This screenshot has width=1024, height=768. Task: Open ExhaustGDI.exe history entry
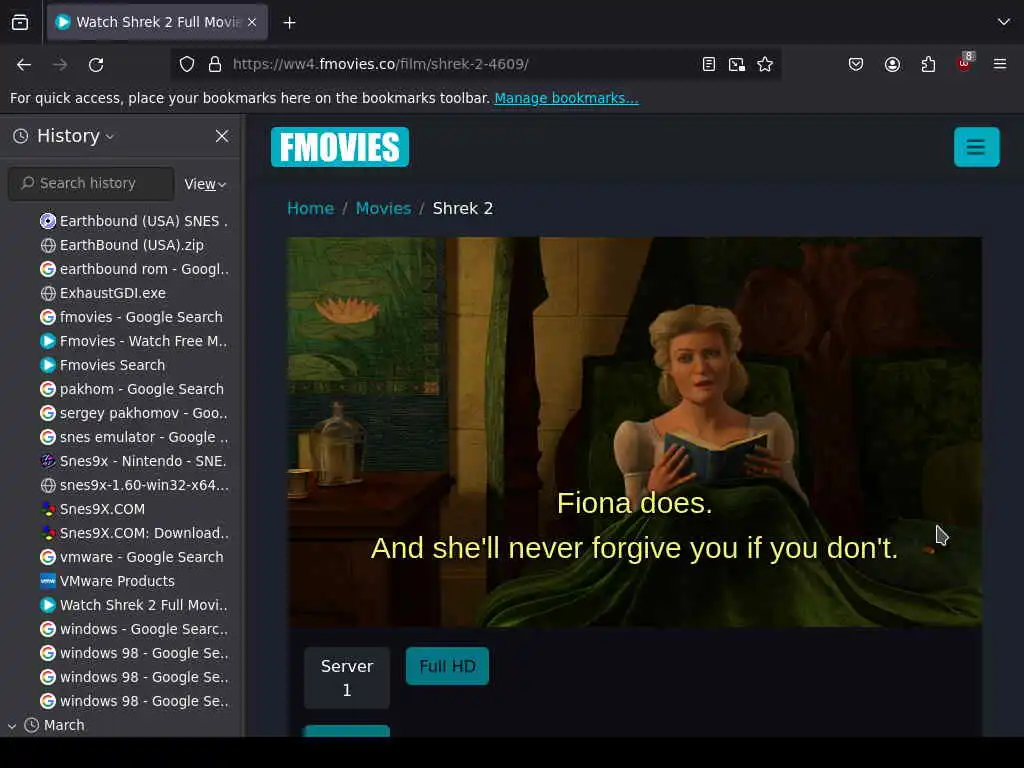pyautogui.click(x=103, y=293)
